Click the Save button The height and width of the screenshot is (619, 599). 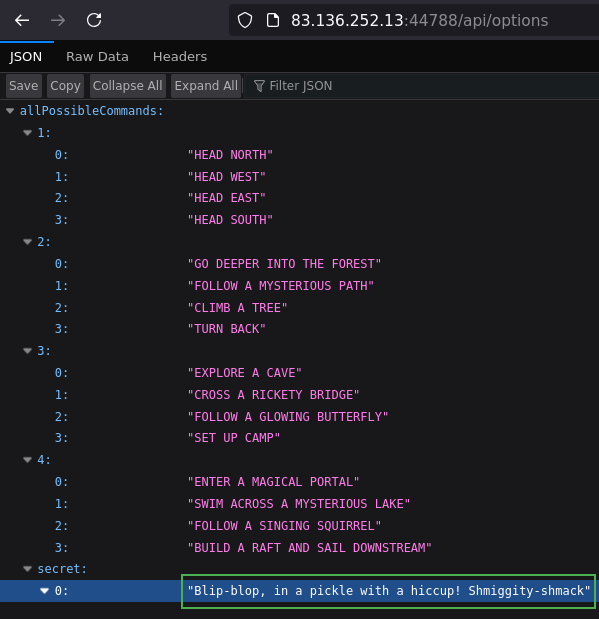click(24, 86)
